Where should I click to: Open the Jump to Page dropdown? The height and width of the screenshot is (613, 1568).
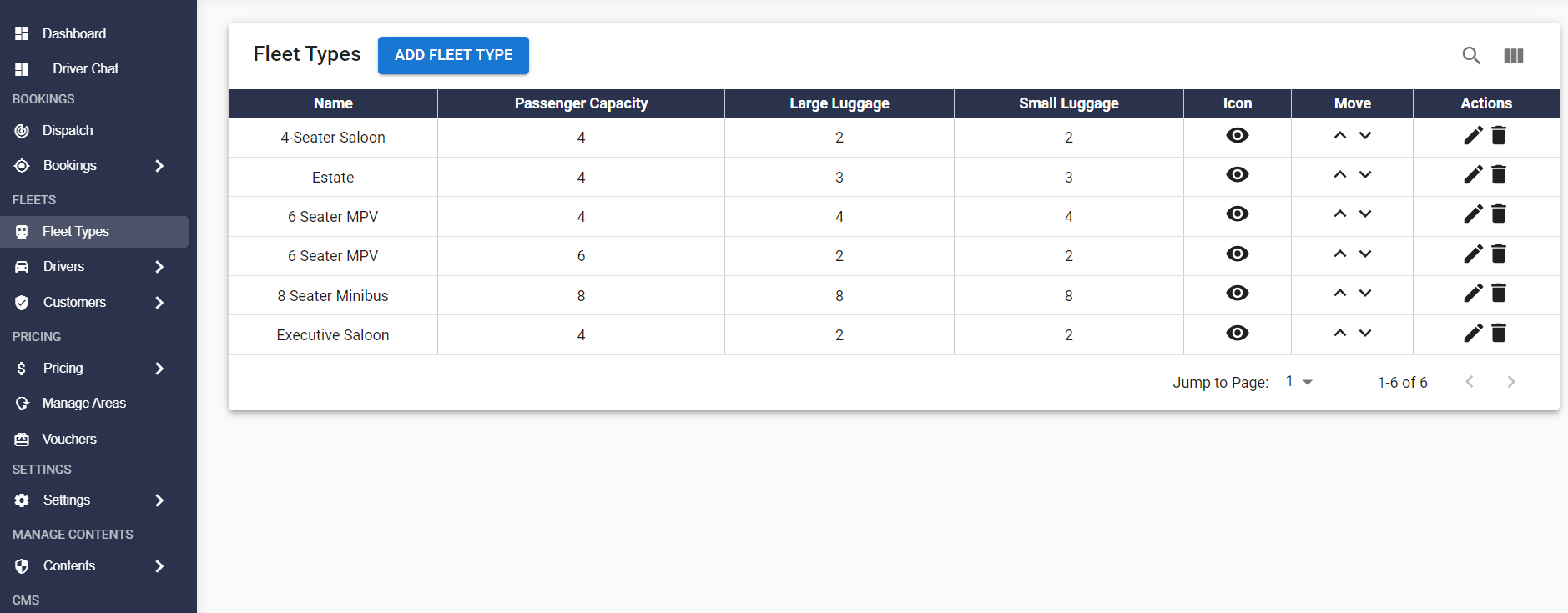coord(1299,382)
